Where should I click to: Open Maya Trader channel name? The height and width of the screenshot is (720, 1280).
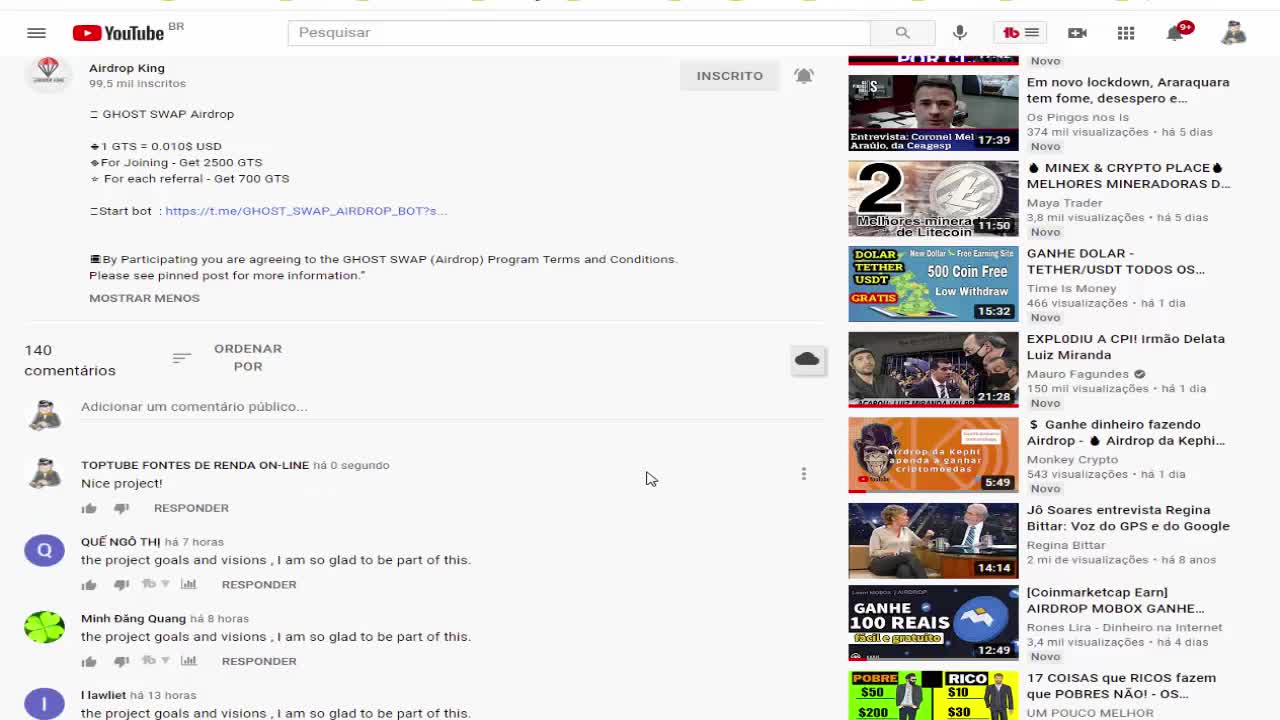[1064, 203]
